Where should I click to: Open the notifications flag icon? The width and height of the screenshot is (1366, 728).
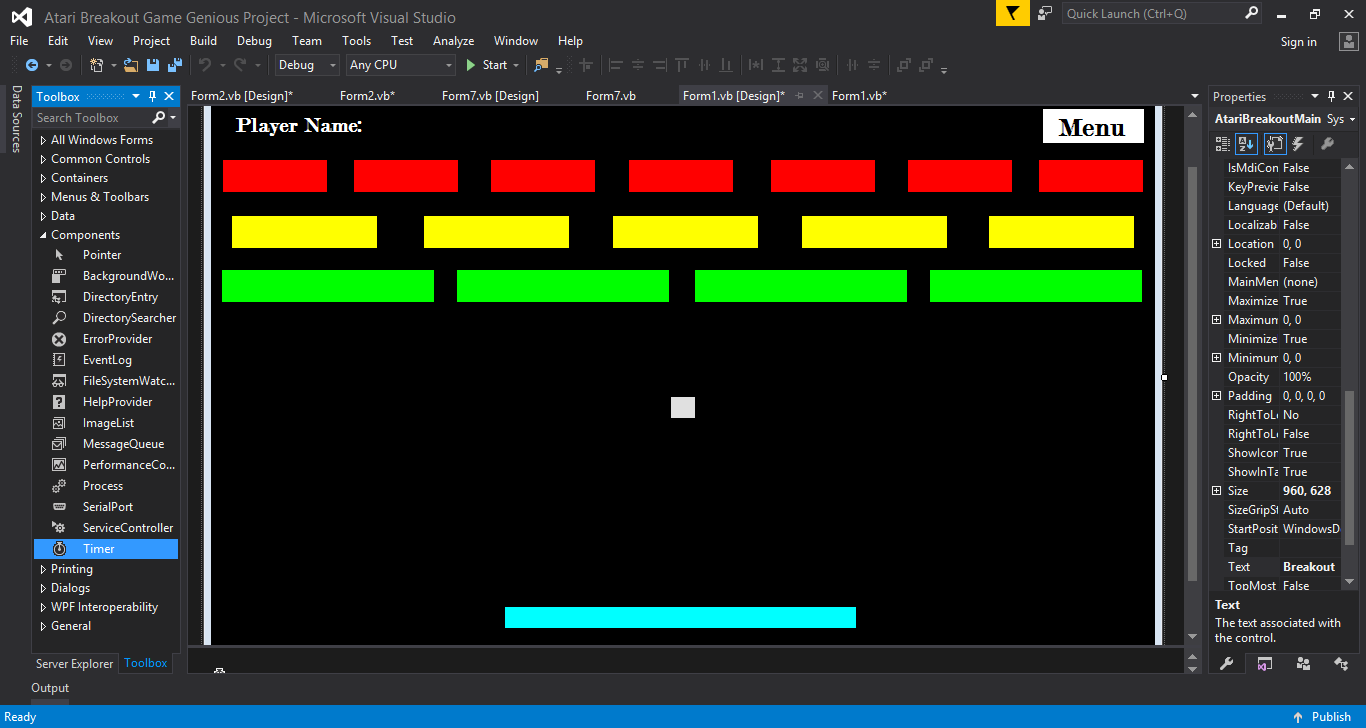coord(1013,13)
